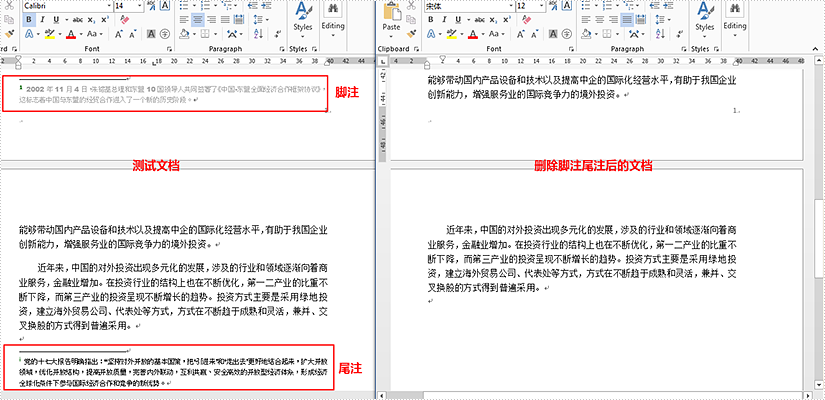Screen dimensions: 825x400
Task: Click vertical scrollbar of right document
Action: pyautogui.click(x=819, y=250)
